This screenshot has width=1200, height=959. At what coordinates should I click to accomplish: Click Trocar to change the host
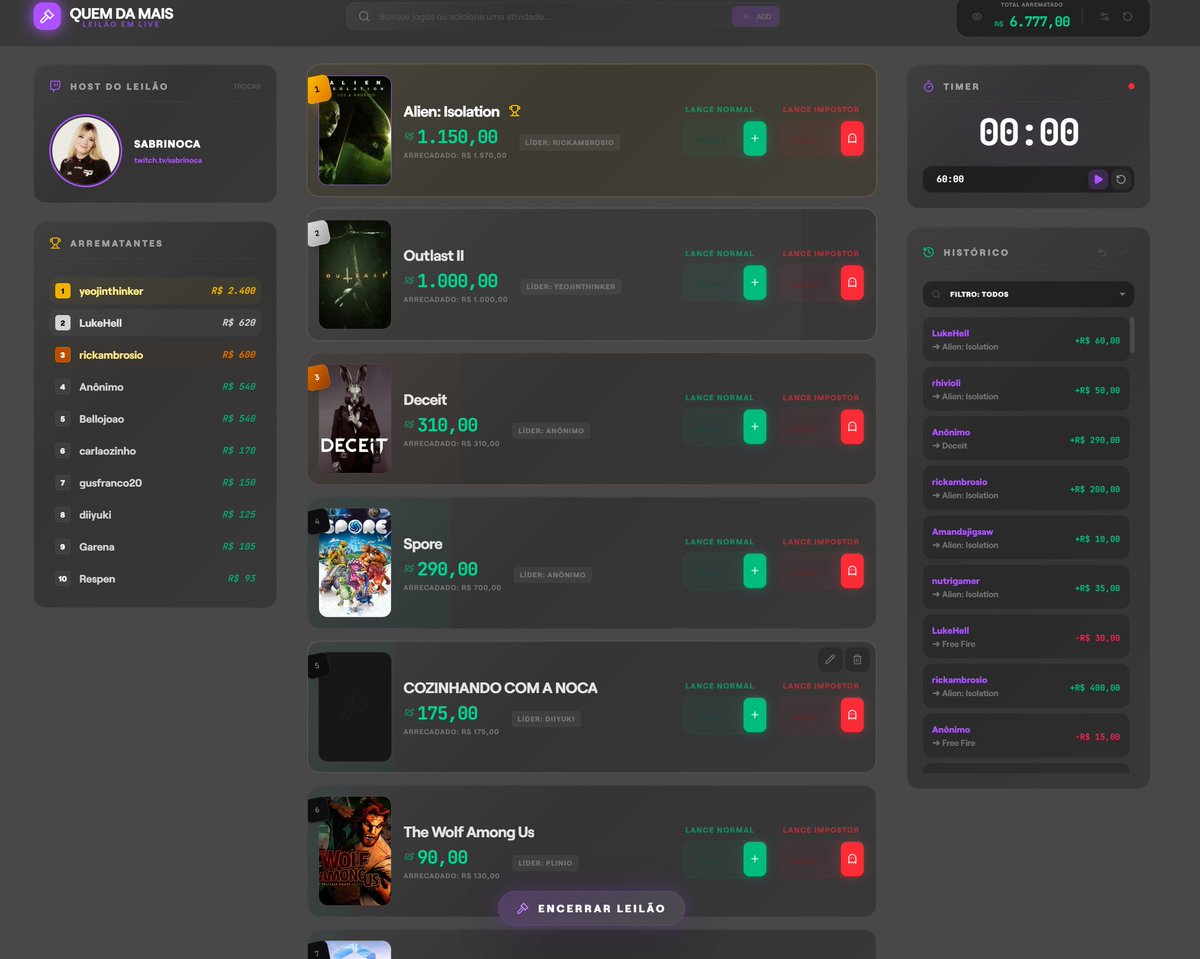[x=247, y=86]
